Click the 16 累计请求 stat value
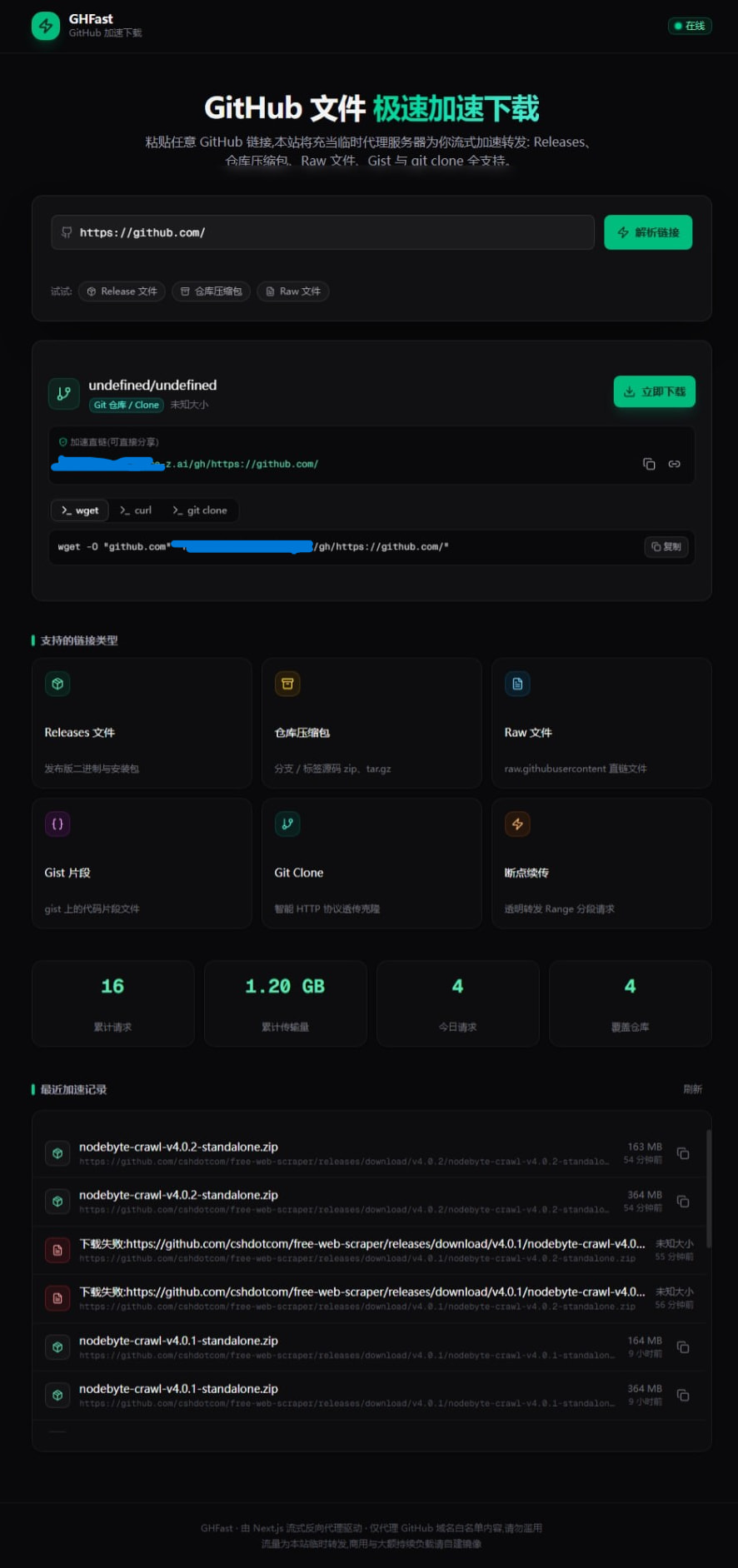The height and width of the screenshot is (1568, 738). tap(112, 987)
